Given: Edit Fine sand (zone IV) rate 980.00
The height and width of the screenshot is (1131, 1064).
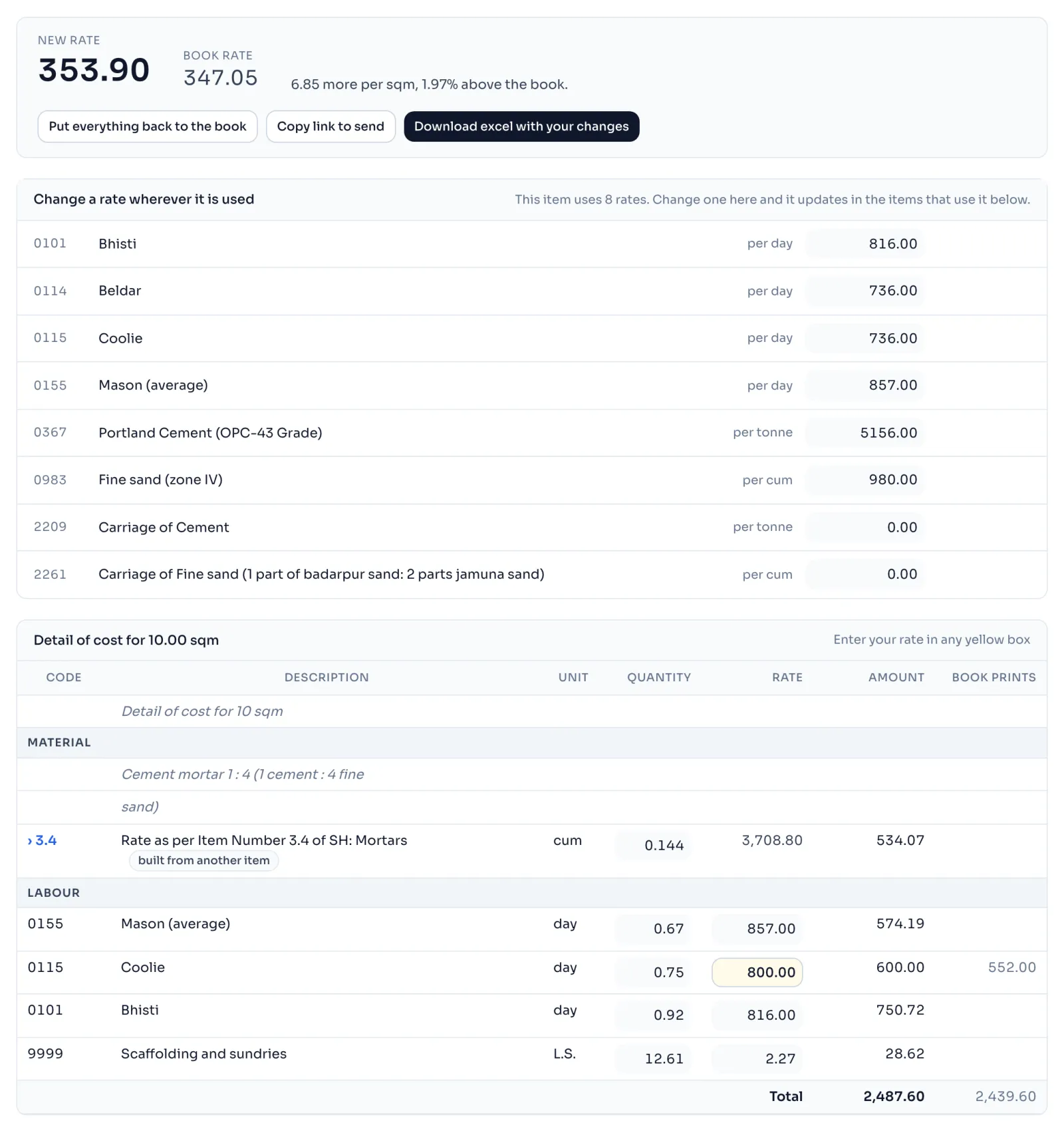Looking at the screenshot, I should pos(864,480).
